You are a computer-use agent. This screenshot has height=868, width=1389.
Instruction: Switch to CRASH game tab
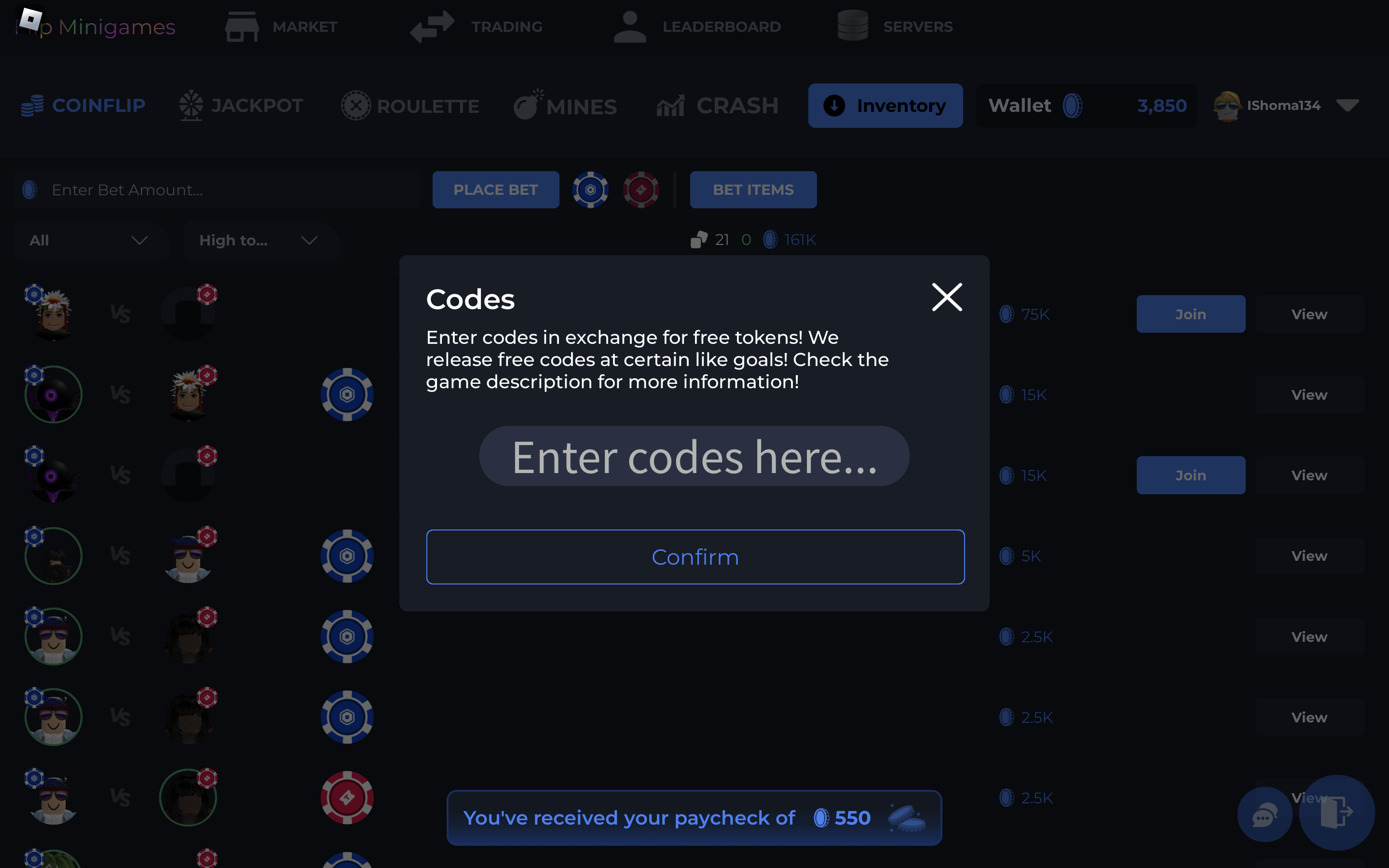(716, 105)
